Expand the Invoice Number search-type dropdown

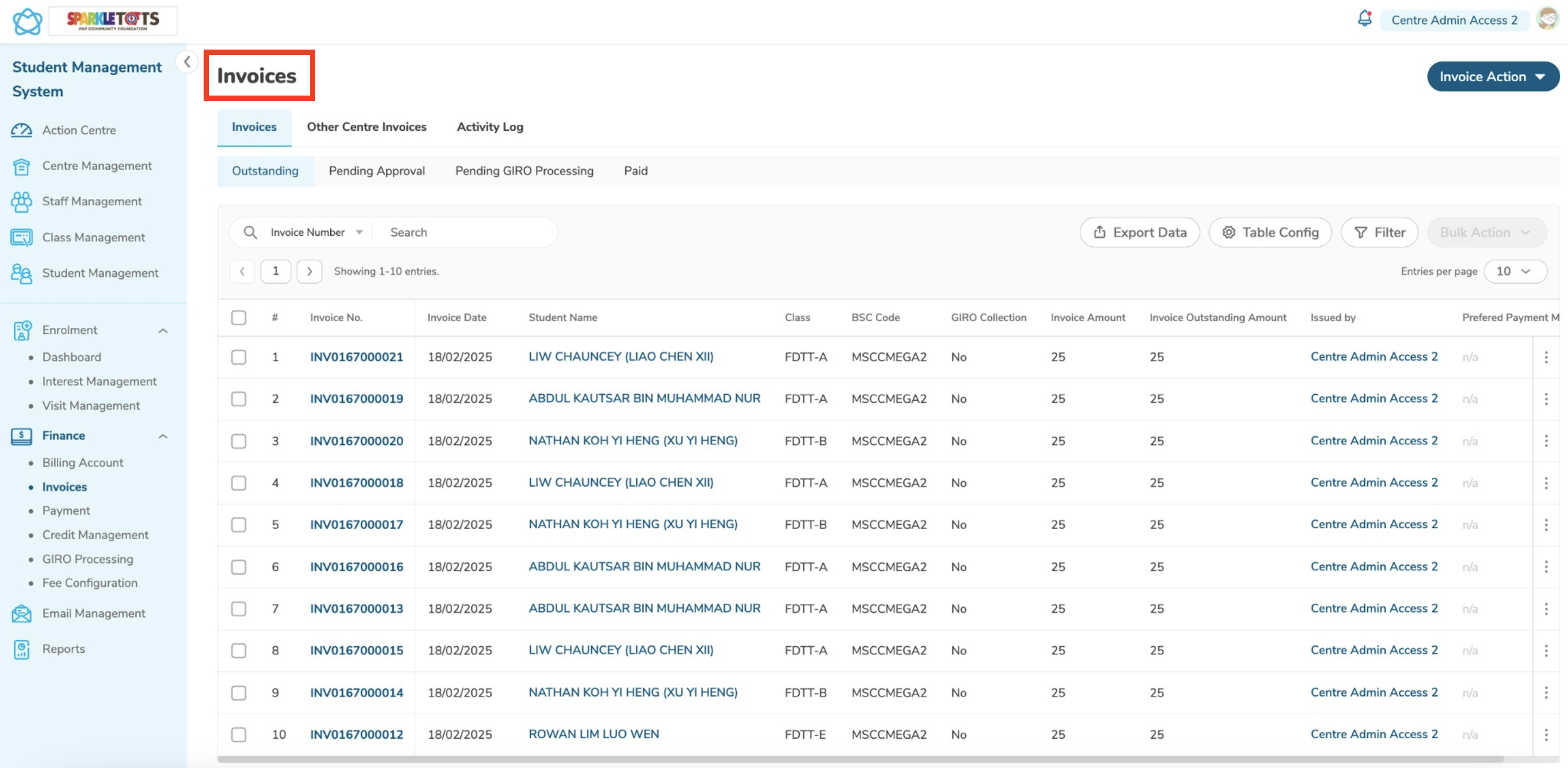tap(316, 232)
